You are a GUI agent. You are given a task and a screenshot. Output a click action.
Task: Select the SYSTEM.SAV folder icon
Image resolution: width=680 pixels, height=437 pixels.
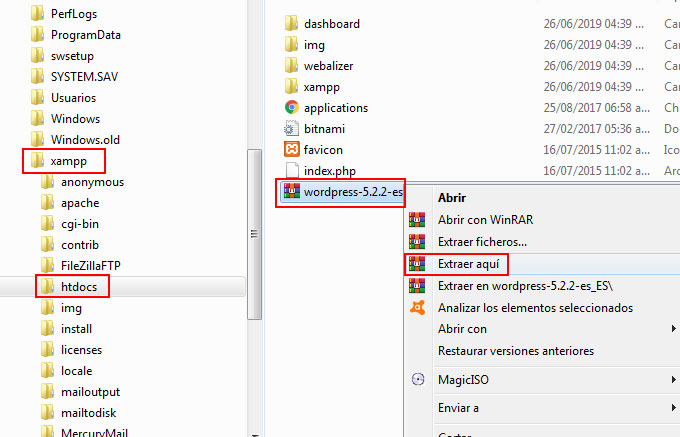37,77
